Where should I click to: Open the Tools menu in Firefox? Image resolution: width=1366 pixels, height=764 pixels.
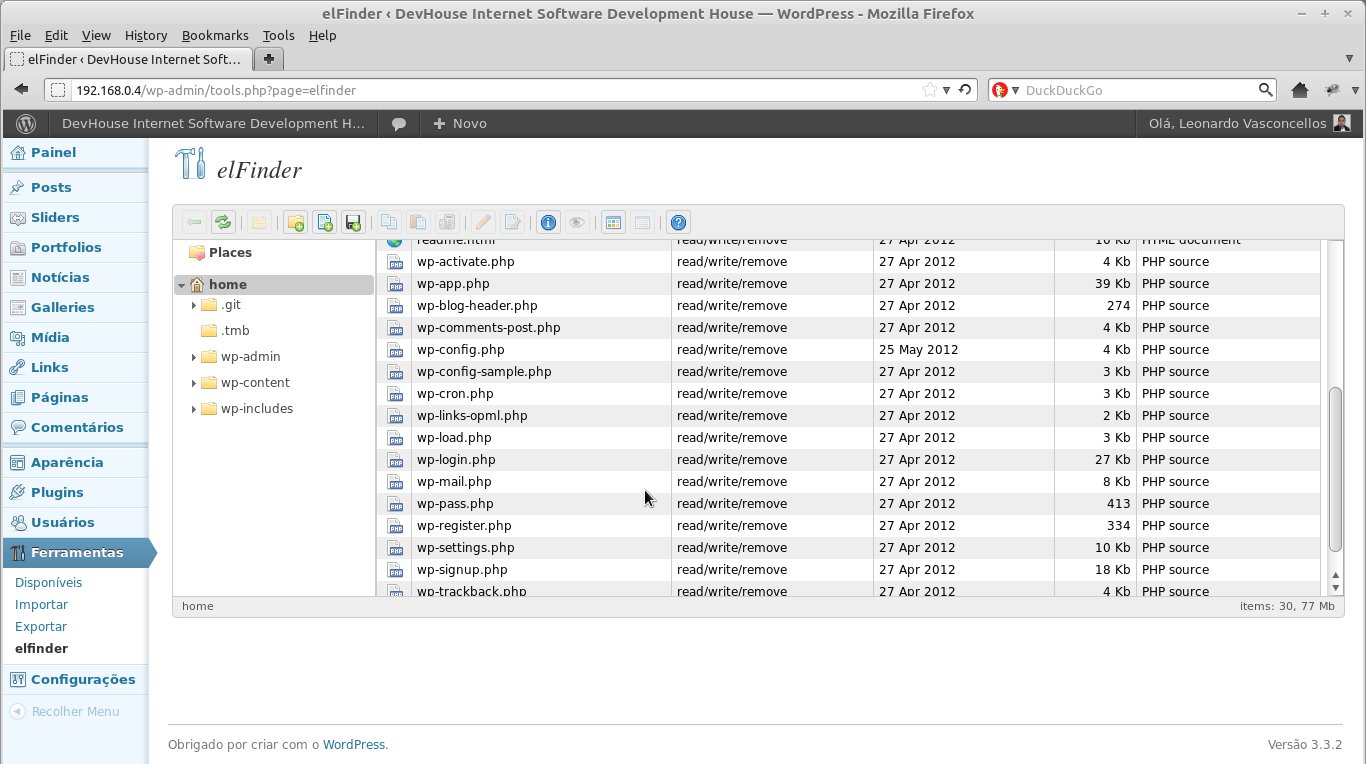[x=278, y=35]
